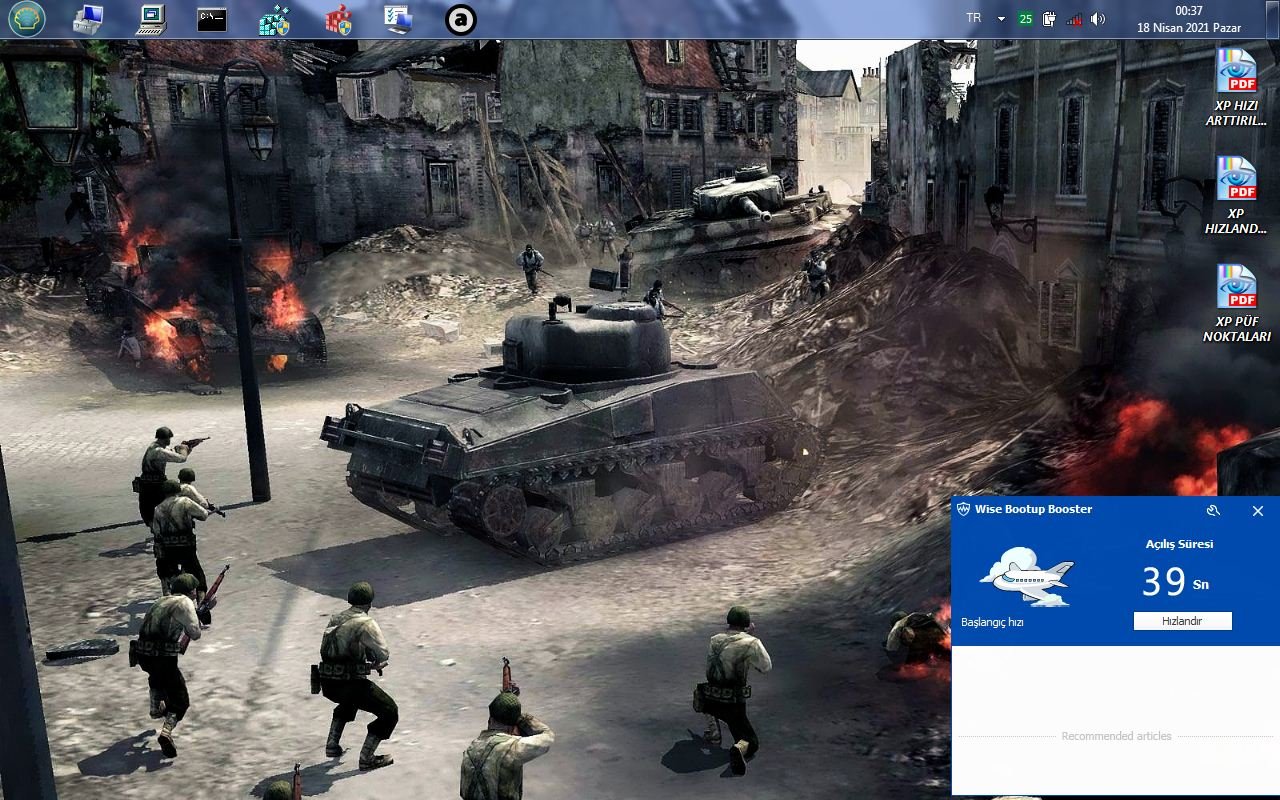Launch the computer with keyboard taskbar icon

pyautogui.click(x=151, y=19)
